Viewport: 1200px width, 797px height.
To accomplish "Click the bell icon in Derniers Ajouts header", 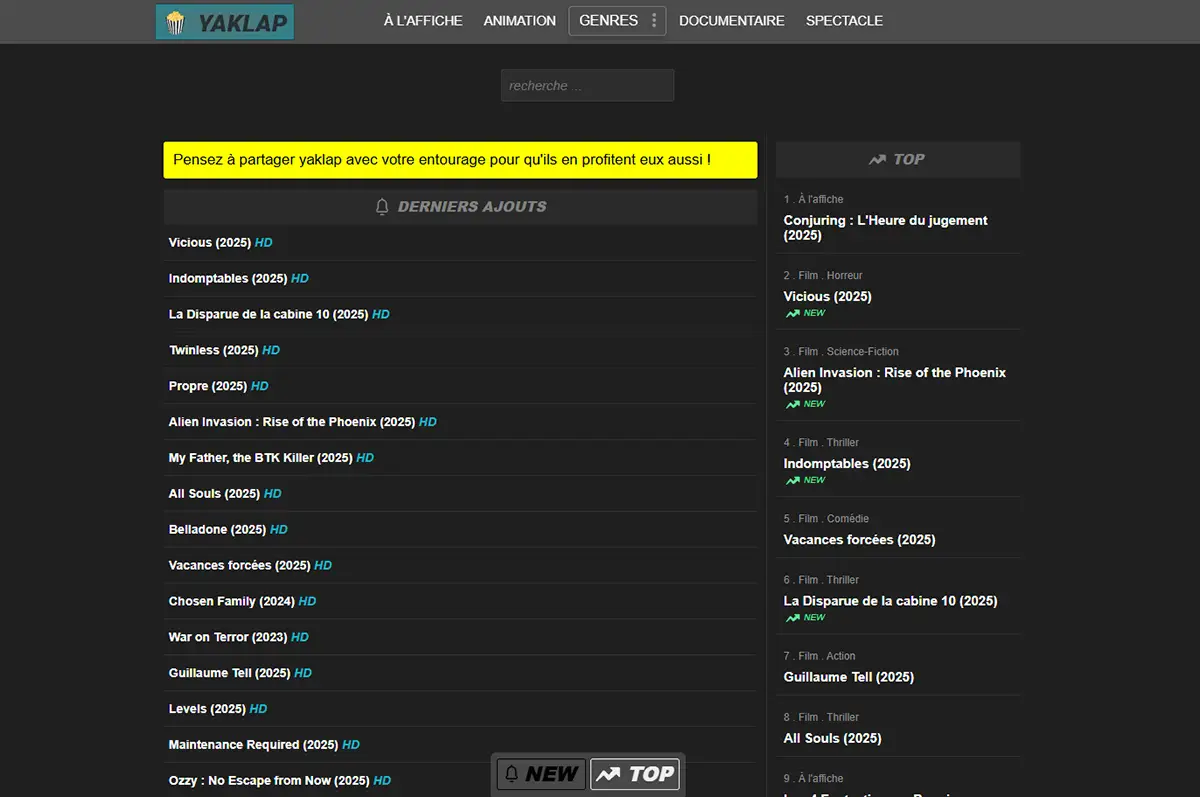I will (382, 207).
